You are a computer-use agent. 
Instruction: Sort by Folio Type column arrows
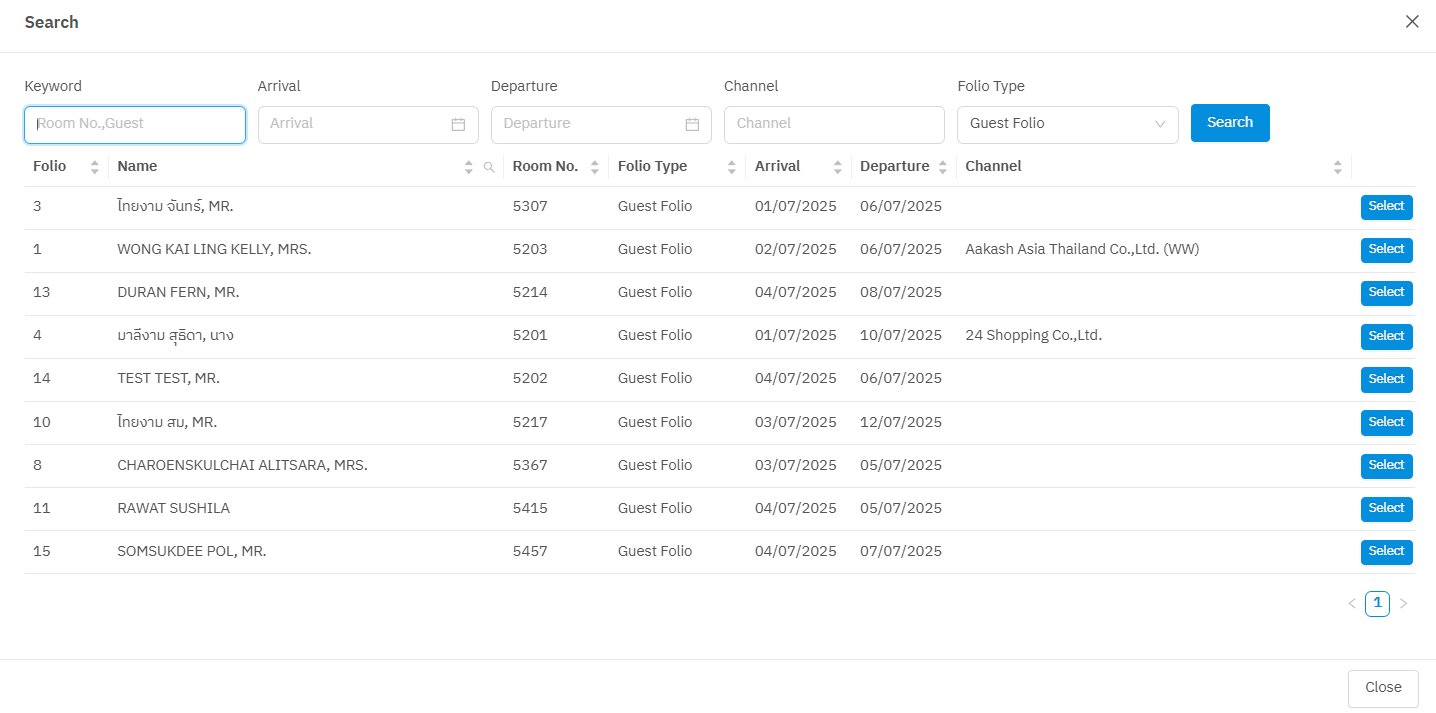click(731, 167)
